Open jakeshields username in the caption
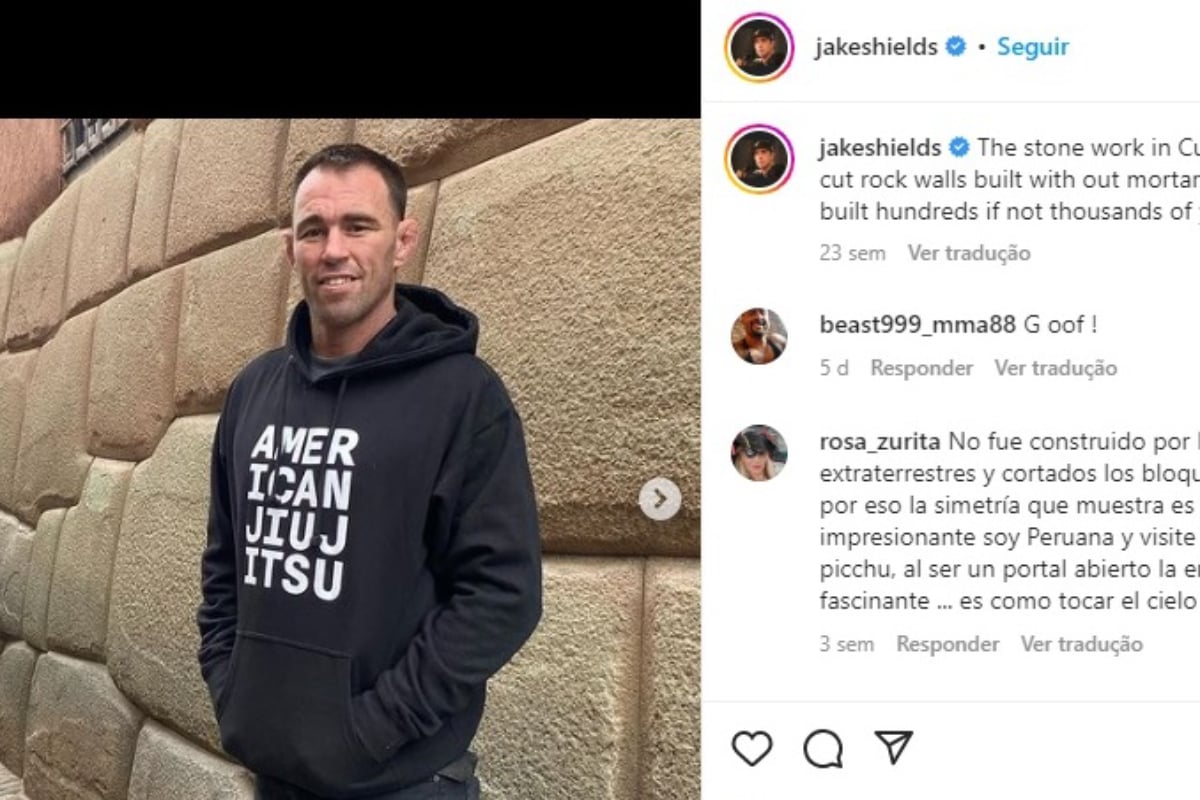 [880, 148]
